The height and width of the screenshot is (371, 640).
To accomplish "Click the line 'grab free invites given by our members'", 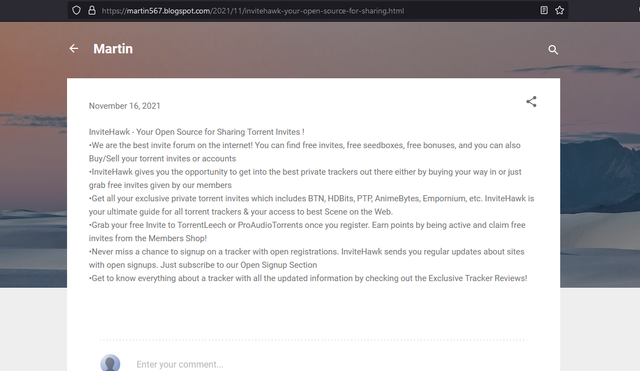I will (160, 185).
